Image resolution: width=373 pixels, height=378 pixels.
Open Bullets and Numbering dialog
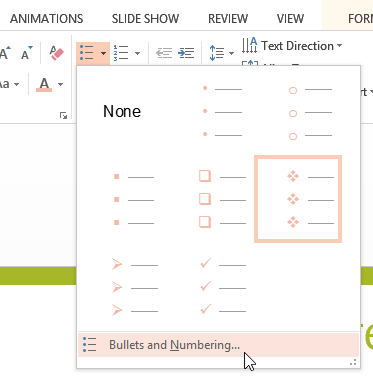218,345
